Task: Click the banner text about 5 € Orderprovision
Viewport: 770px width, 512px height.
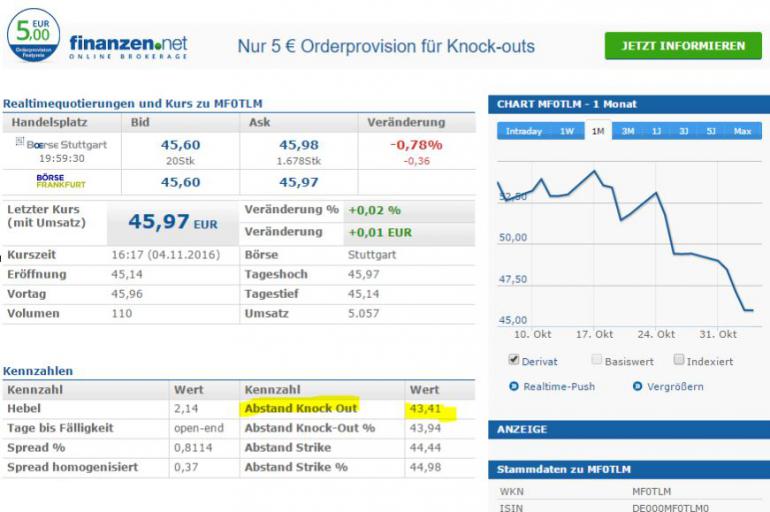Action: point(386,46)
